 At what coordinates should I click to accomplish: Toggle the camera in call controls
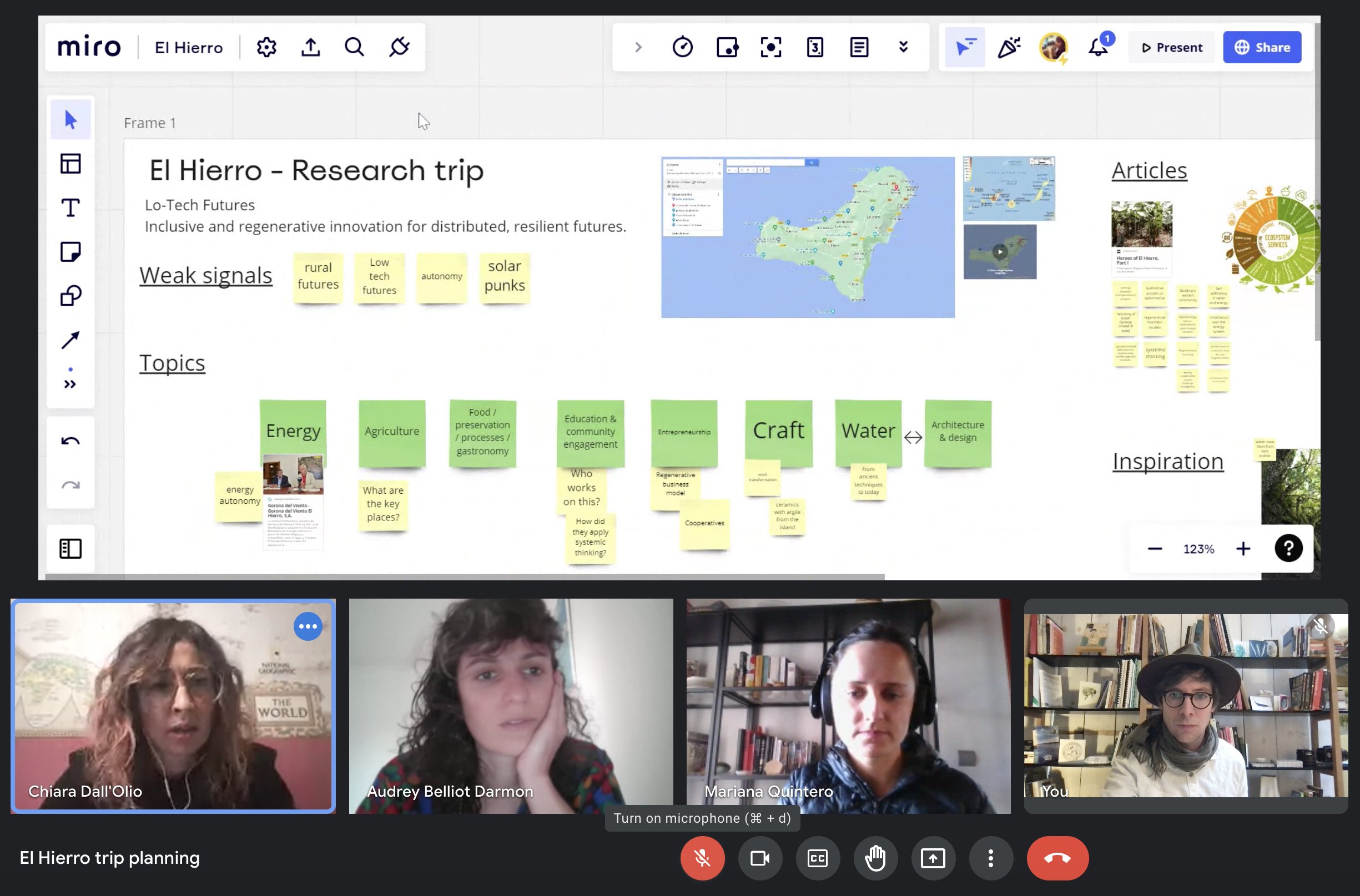[x=760, y=858]
